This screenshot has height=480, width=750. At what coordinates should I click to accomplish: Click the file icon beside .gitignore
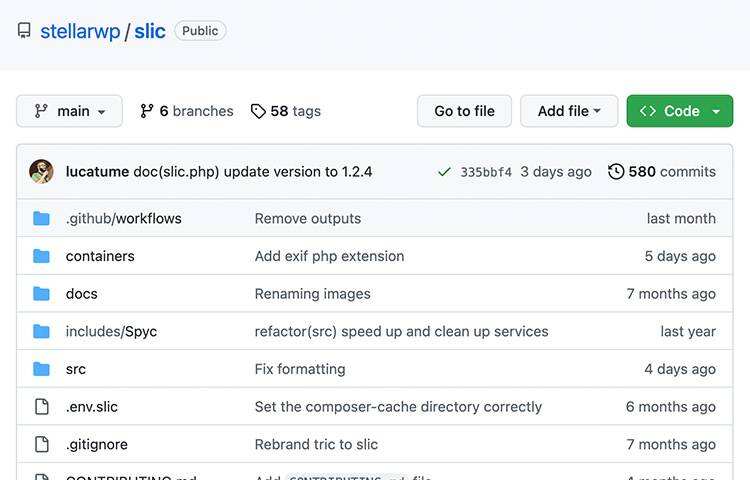click(41, 444)
